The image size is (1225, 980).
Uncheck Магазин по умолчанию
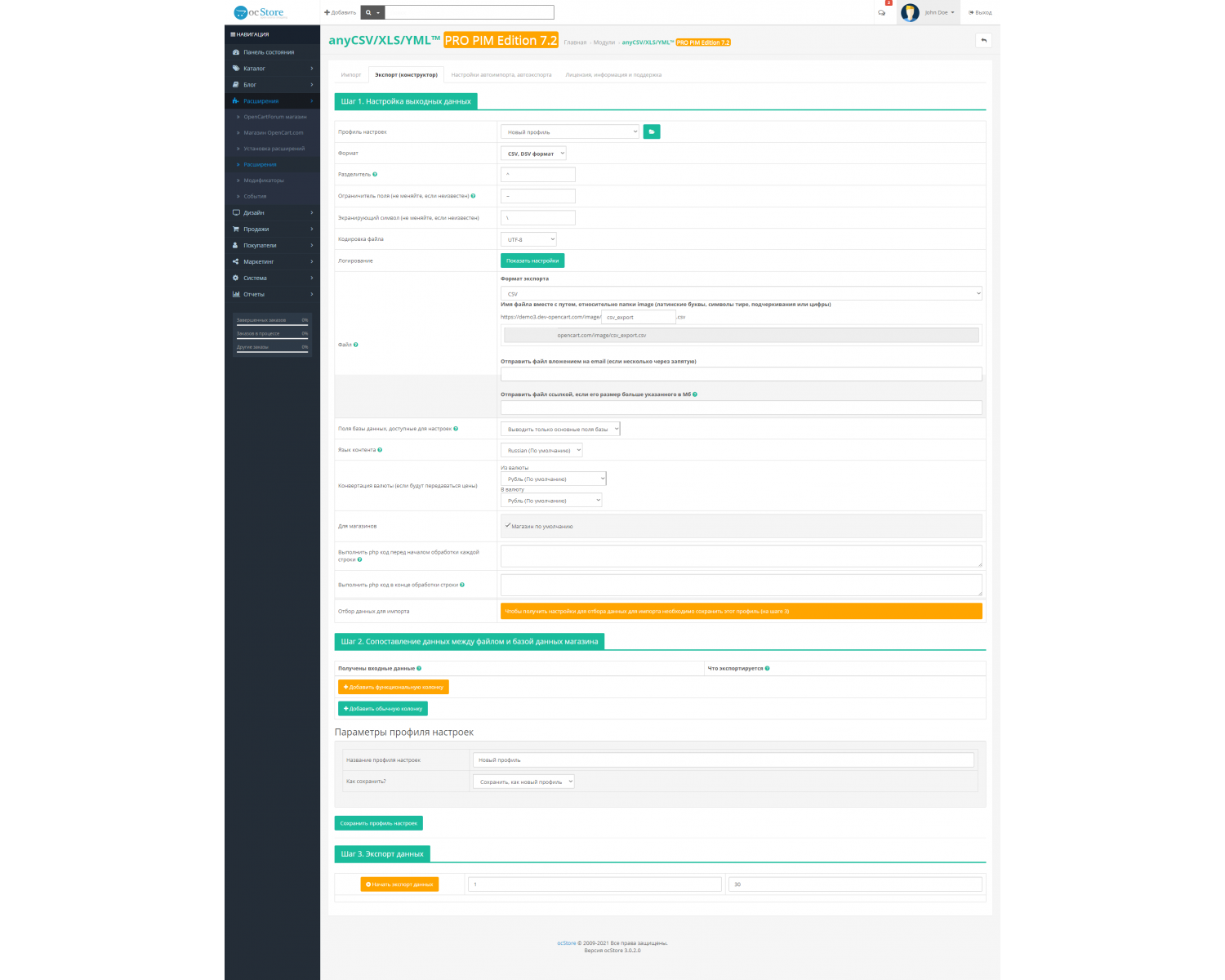coord(508,526)
